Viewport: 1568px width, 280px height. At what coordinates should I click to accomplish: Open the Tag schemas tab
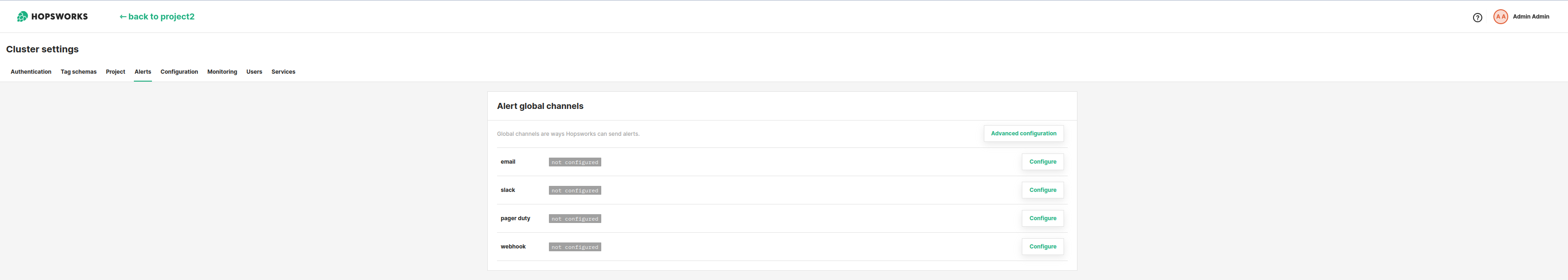point(78,71)
